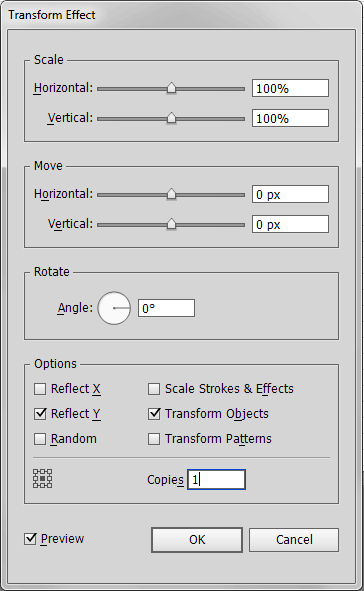Focus the Scale Horizontal percentage field
The width and height of the screenshot is (364, 591).
[x=290, y=88]
